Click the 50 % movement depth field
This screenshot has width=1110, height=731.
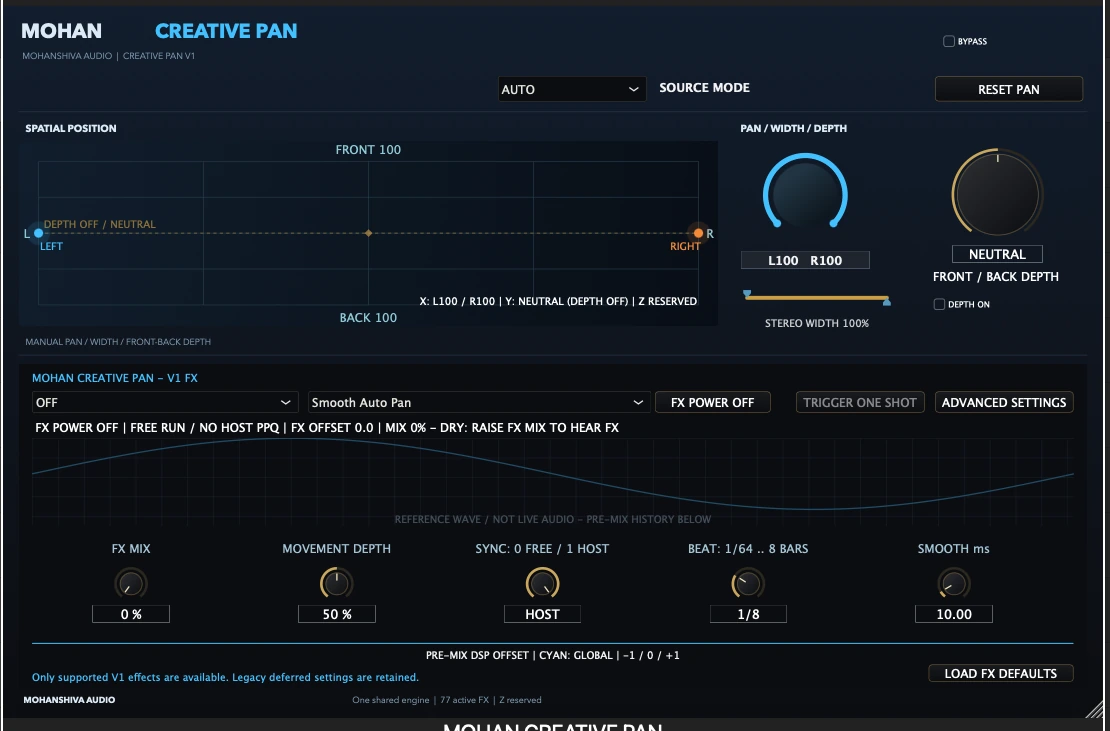[336, 614]
